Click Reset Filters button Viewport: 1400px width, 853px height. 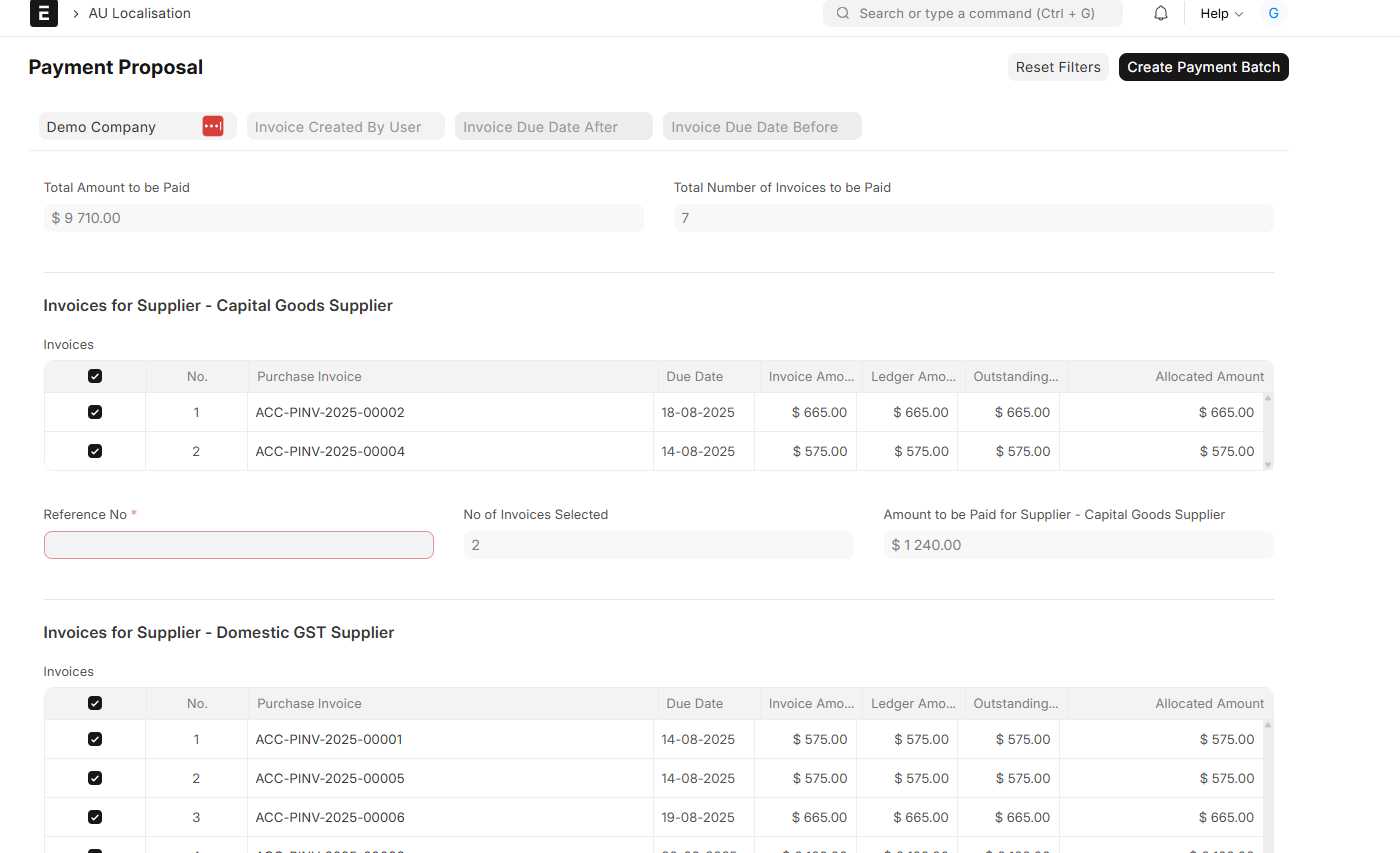(1058, 67)
